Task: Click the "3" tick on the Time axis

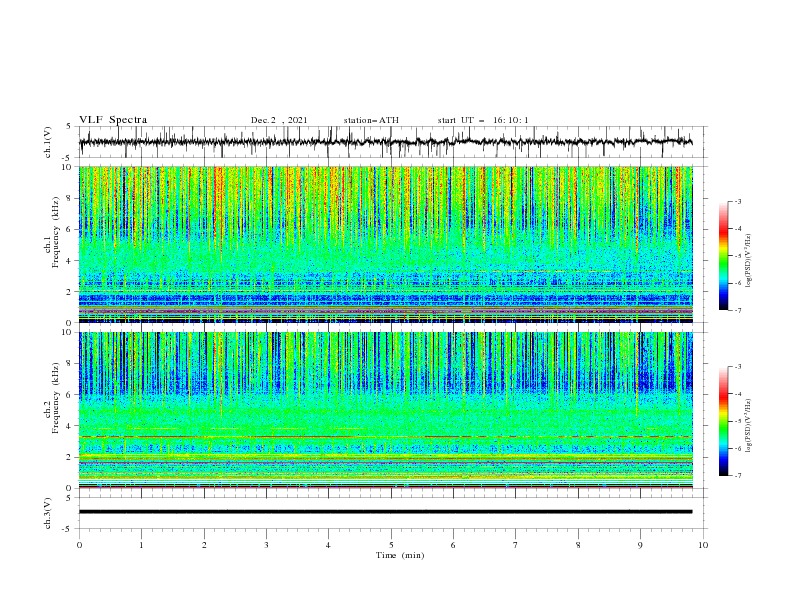Action: (266, 545)
